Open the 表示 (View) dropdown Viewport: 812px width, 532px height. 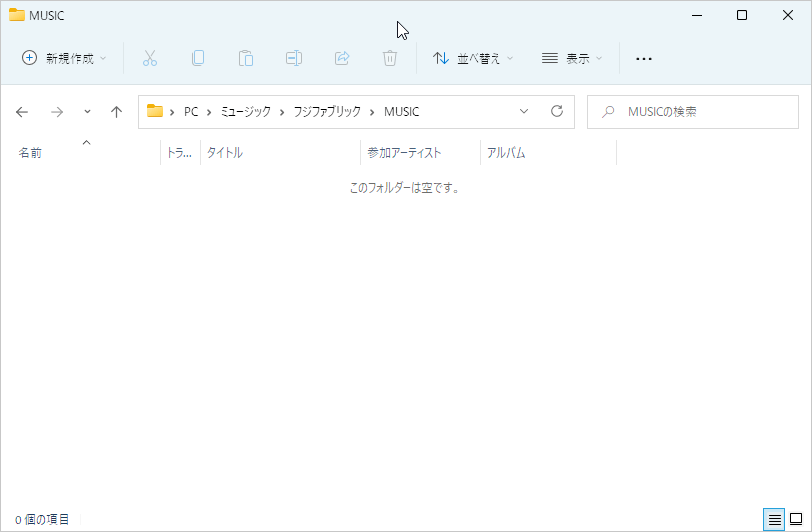[572, 58]
